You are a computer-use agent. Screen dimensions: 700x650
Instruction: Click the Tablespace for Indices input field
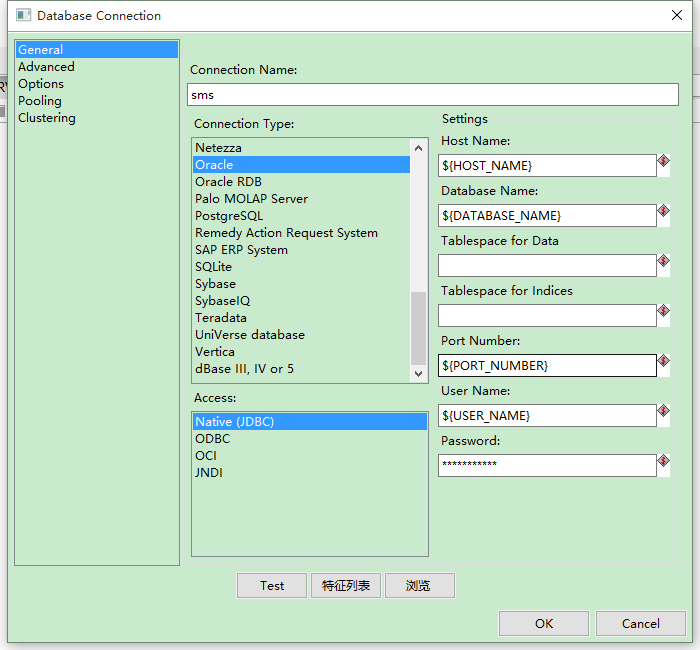(x=547, y=316)
